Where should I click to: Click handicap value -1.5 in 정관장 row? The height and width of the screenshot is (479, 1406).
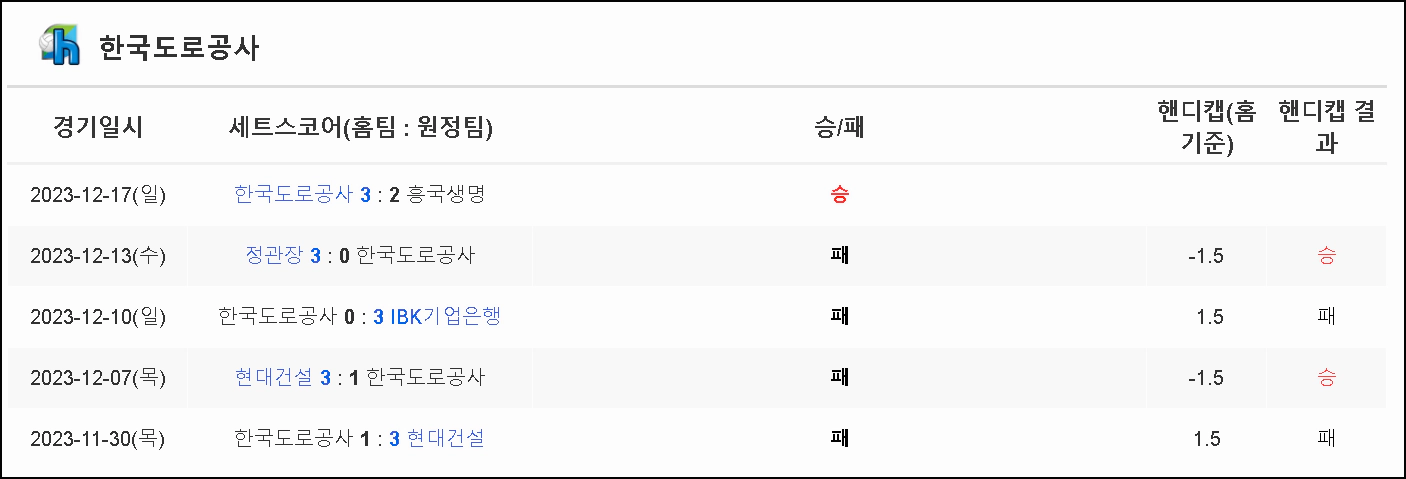coord(1205,256)
